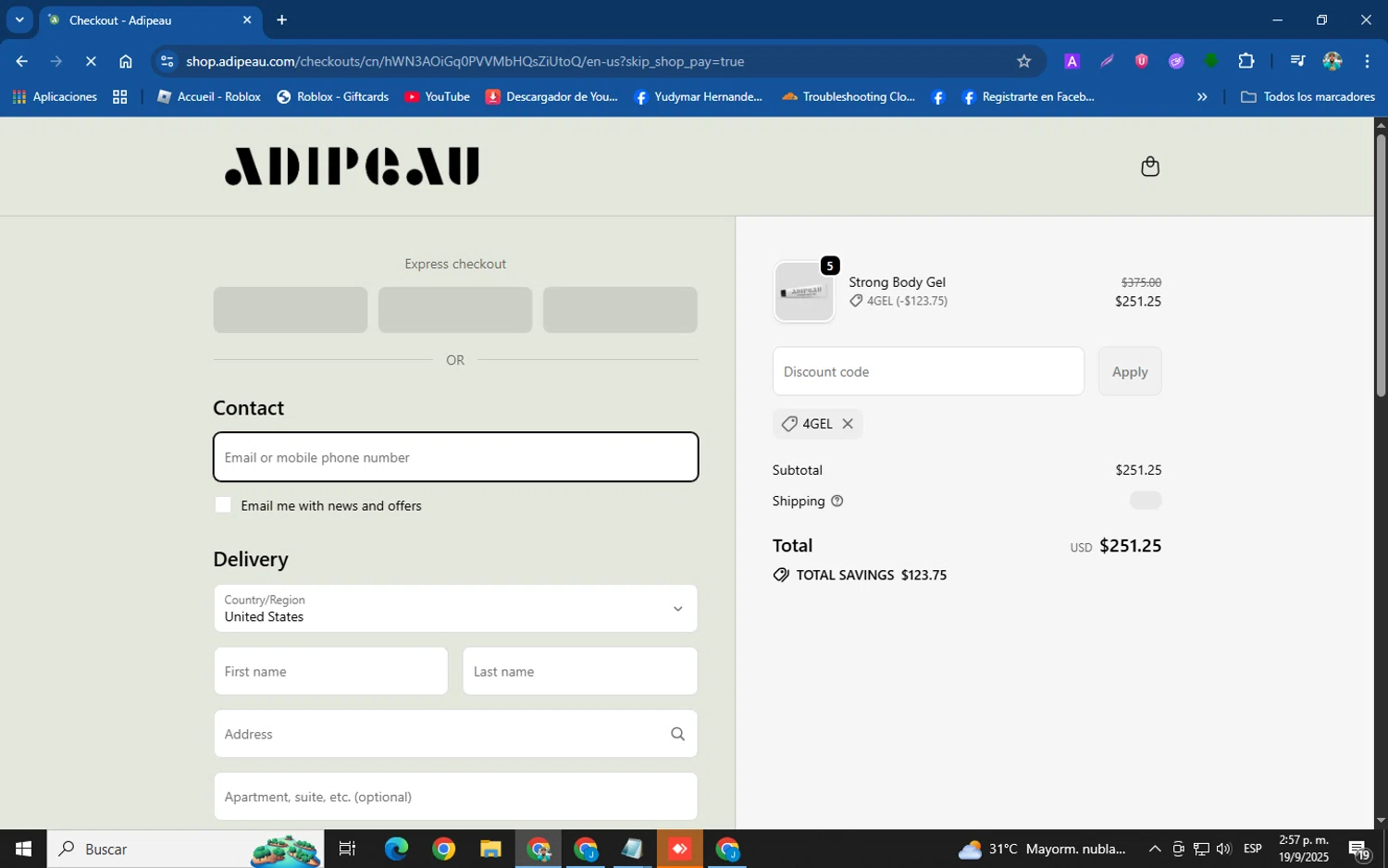This screenshot has height=868, width=1388.
Task: Bookmark this page with the star icon
Action: click(1023, 61)
